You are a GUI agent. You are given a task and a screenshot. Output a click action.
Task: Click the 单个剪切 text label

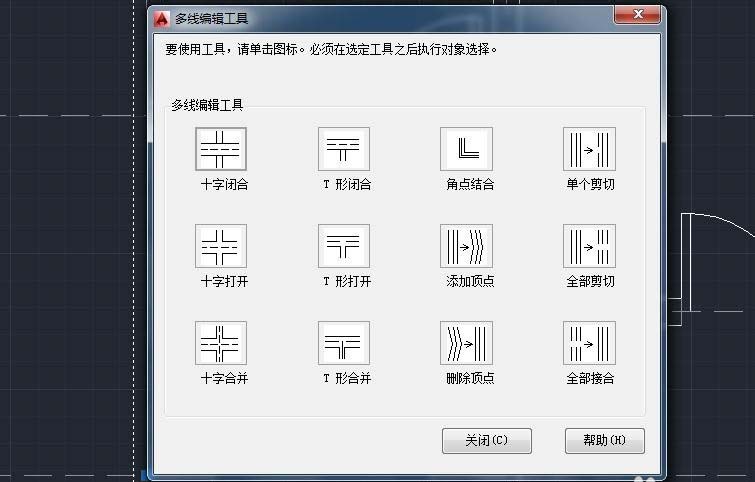[x=590, y=184]
